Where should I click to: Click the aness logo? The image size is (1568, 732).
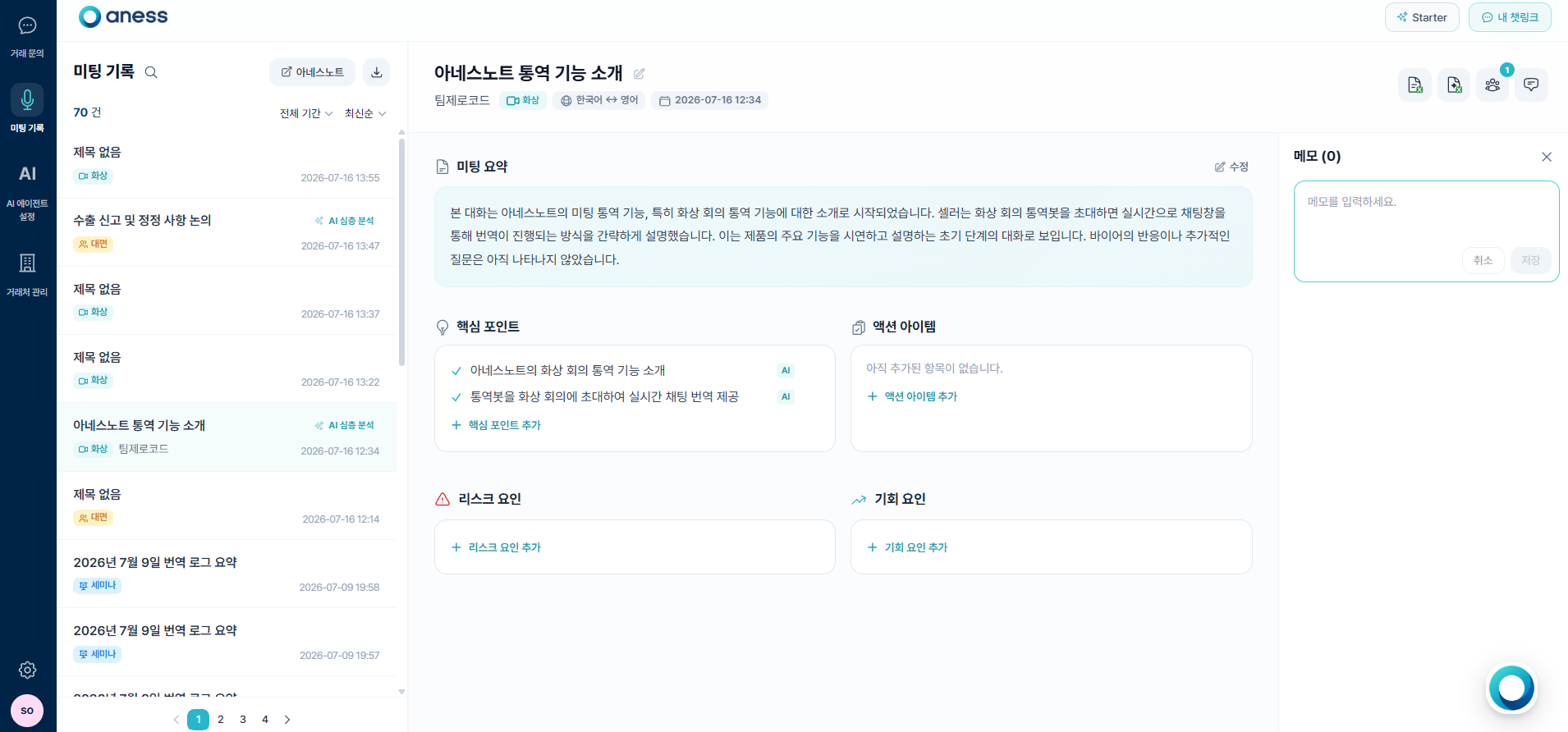123,16
